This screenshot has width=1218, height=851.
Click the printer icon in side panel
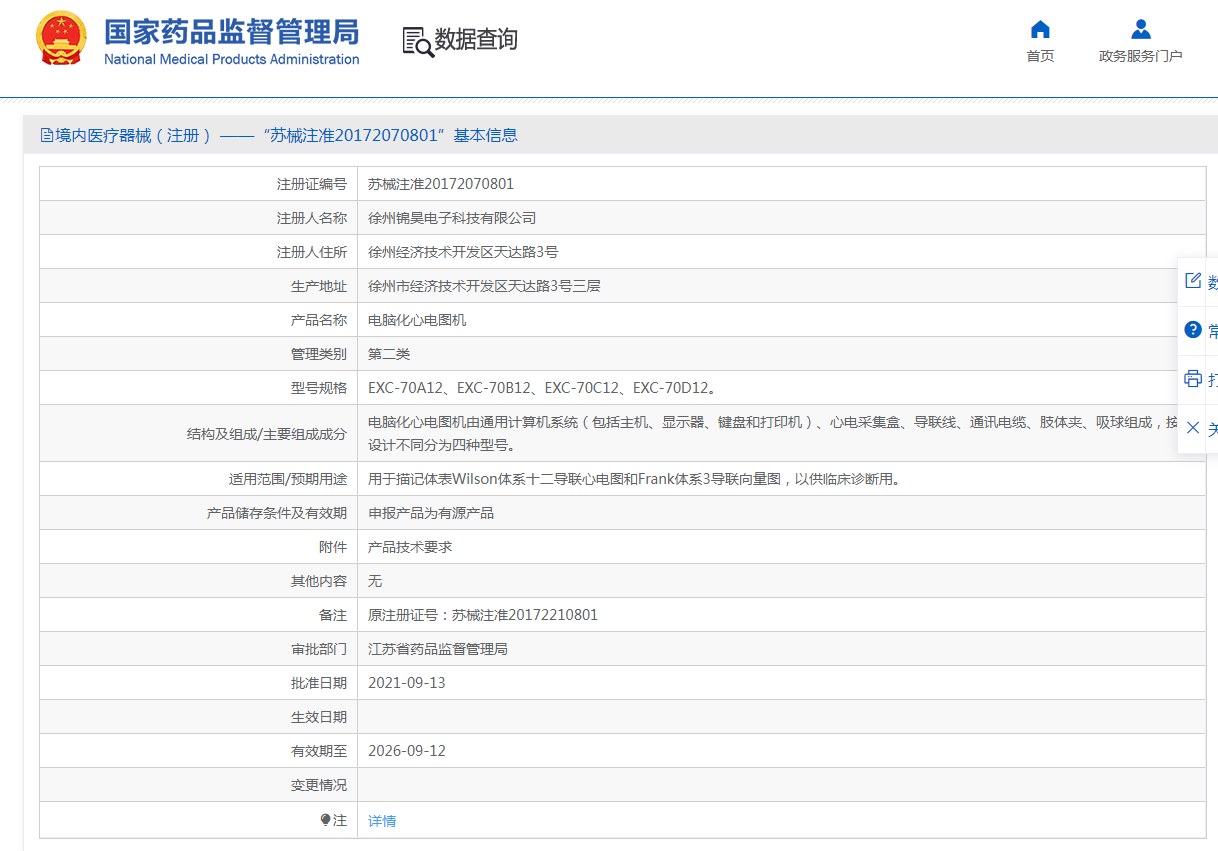click(1192, 379)
